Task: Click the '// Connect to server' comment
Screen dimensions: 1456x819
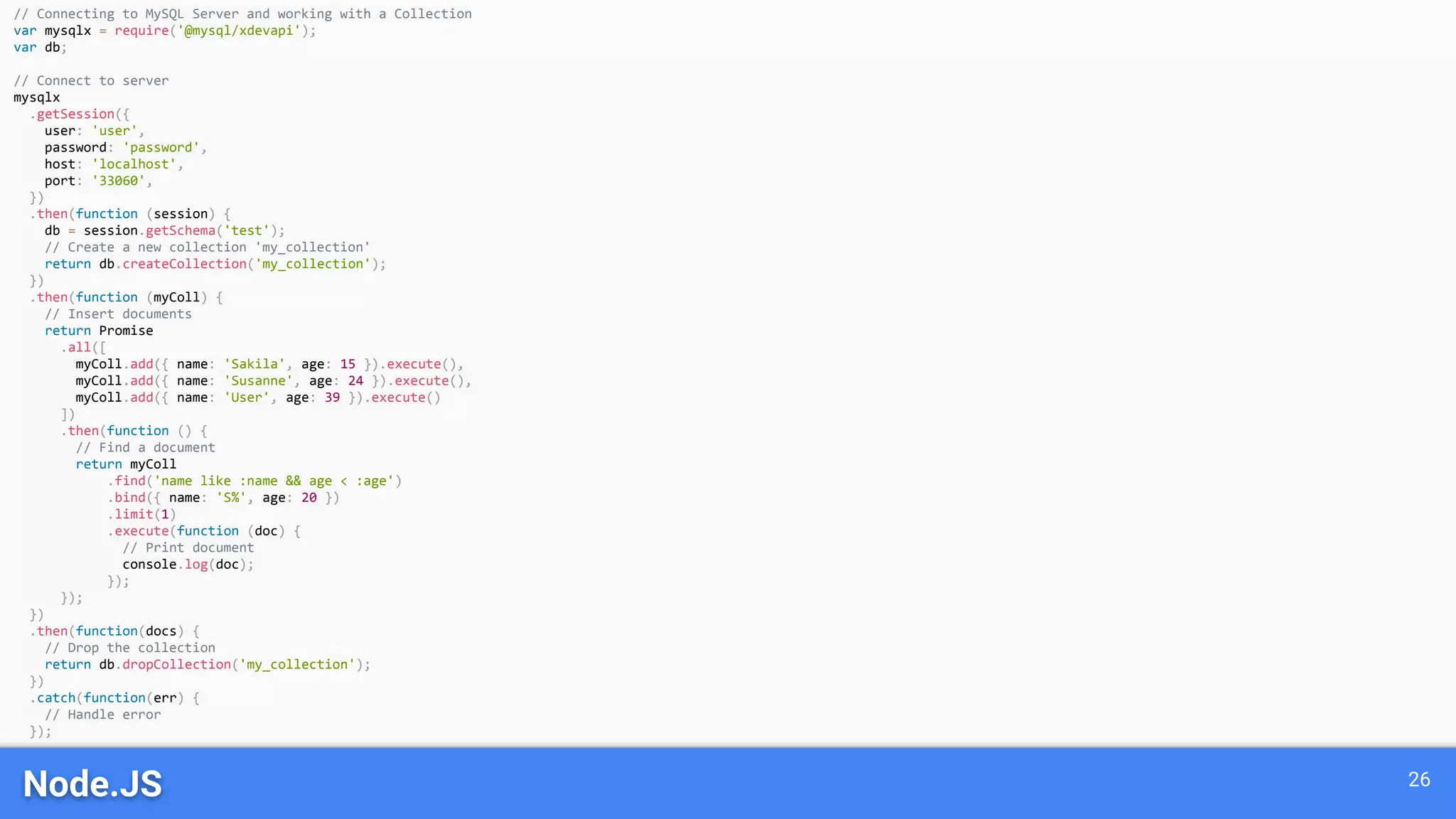Action: click(91, 81)
